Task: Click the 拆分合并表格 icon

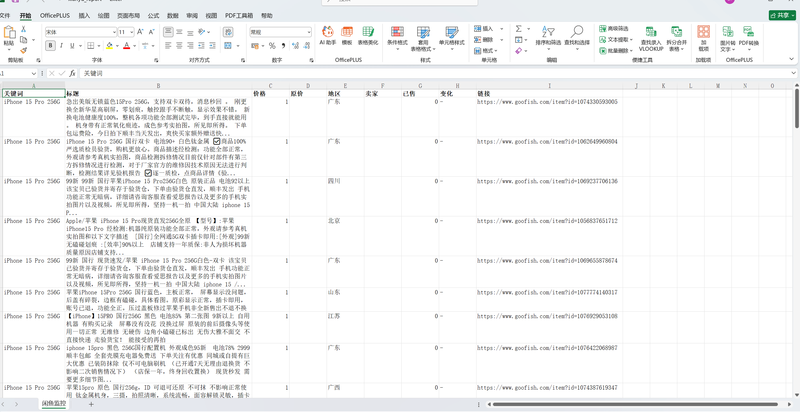Action: (x=677, y=32)
